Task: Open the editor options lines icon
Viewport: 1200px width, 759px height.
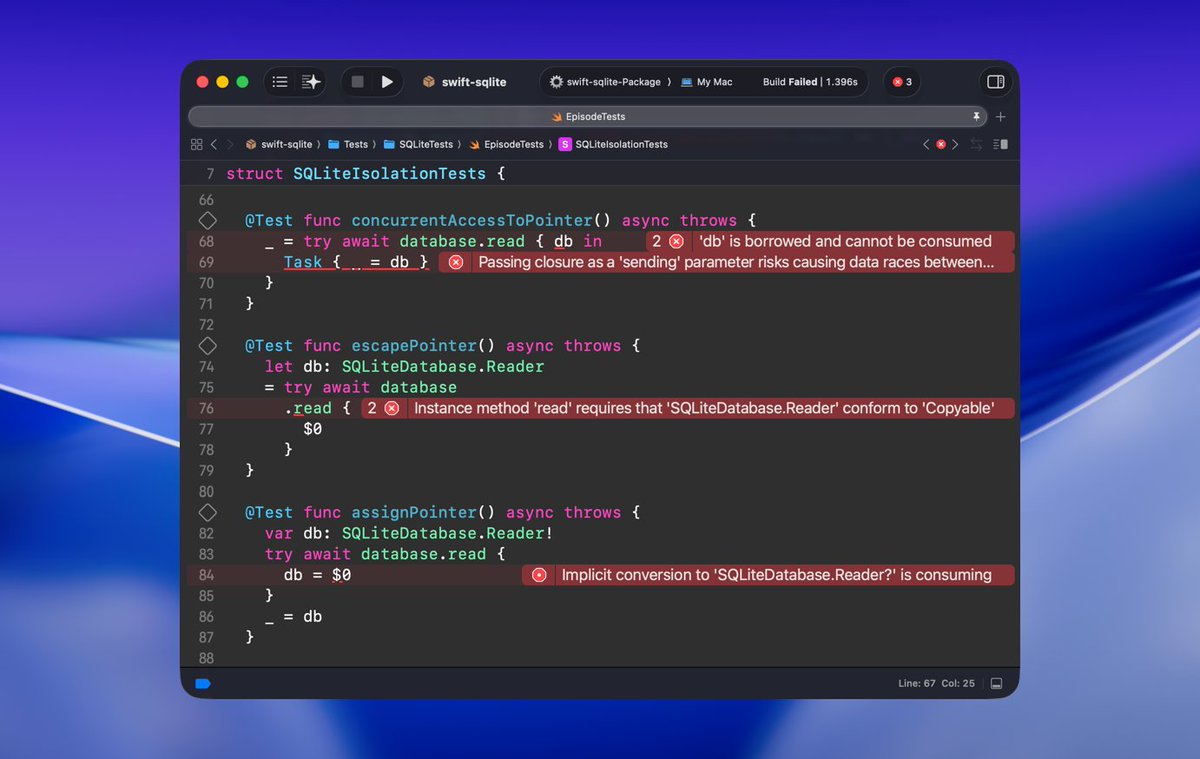Action: [1001, 144]
